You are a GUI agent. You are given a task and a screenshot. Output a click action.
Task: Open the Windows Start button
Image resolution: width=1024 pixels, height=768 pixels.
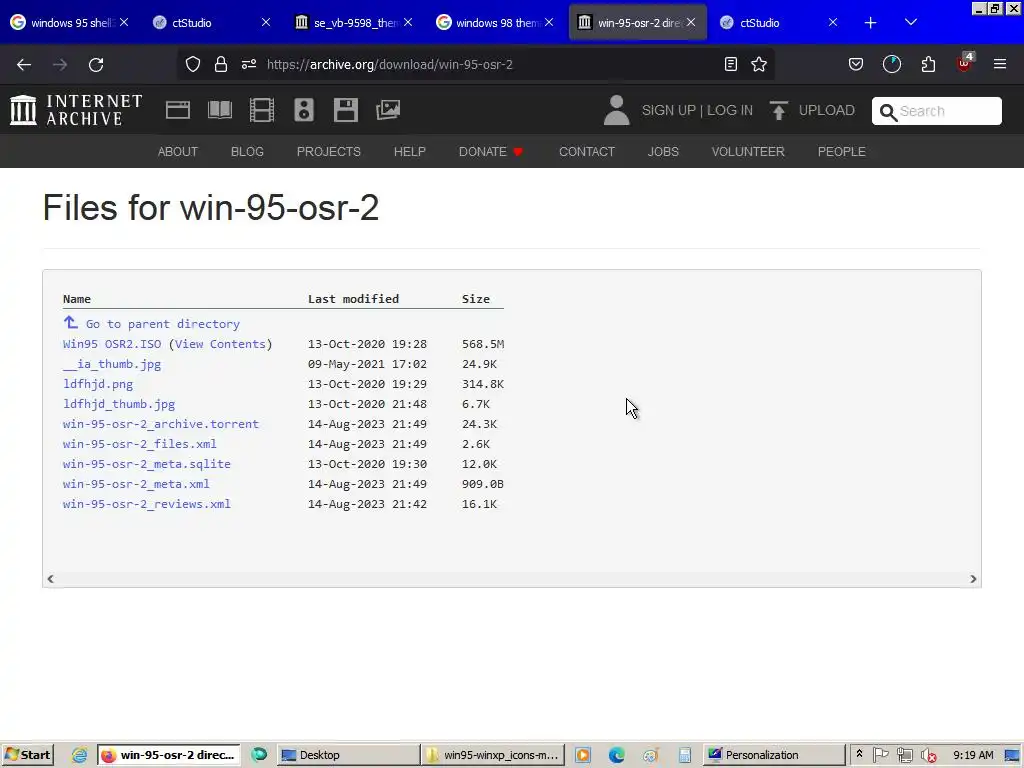pyautogui.click(x=27, y=755)
